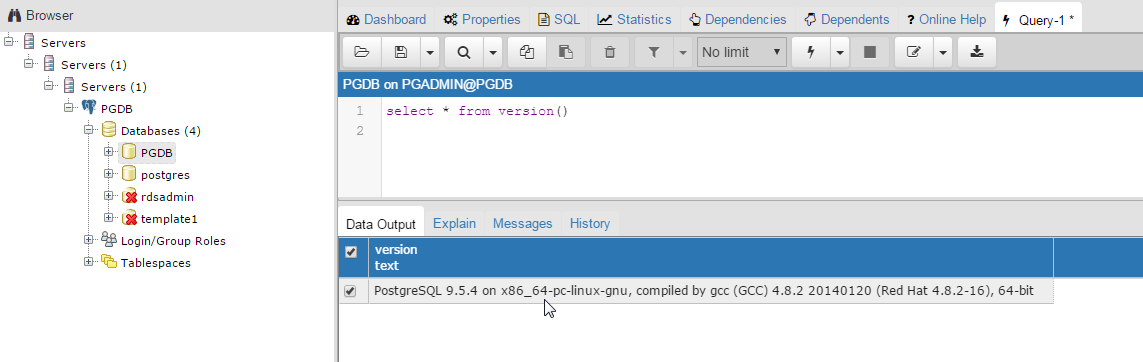Screen dimensions: 1143x362
Task: Select the template1 database label
Action: 169,219
